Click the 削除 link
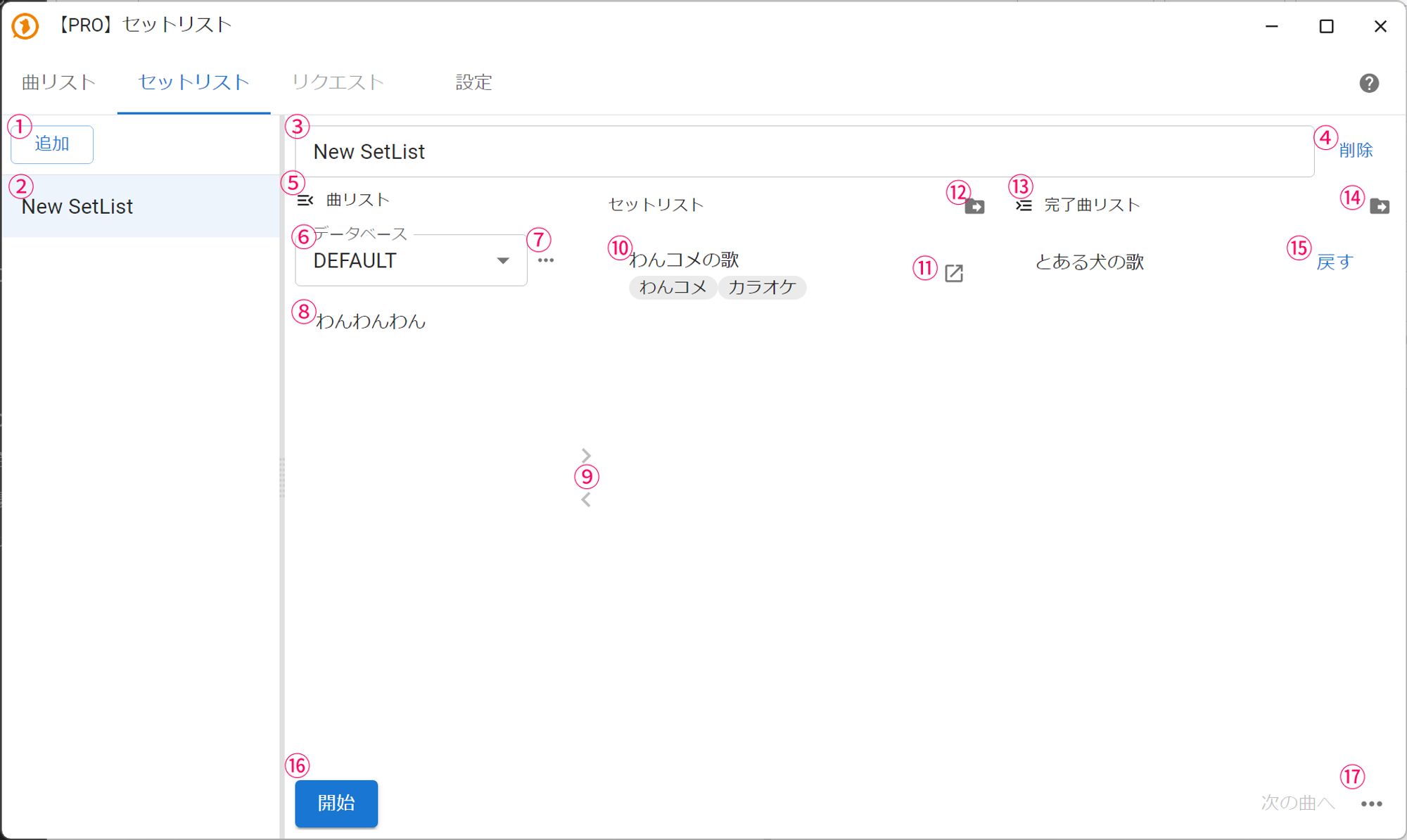Image resolution: width=1407 pixels, height=840 pixels. [x=1355, y=150]
